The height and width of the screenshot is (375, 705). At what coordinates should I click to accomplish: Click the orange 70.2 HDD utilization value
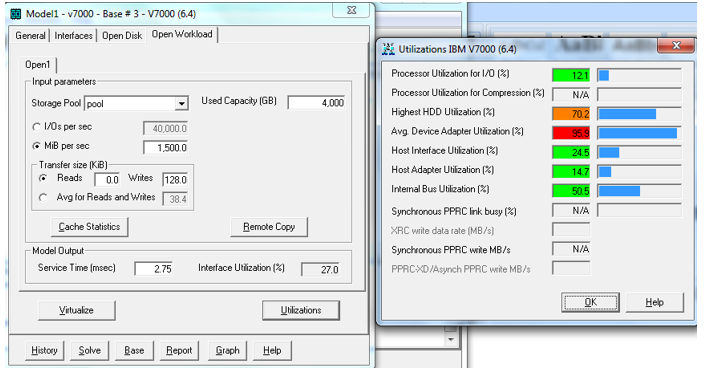[571, 114]
